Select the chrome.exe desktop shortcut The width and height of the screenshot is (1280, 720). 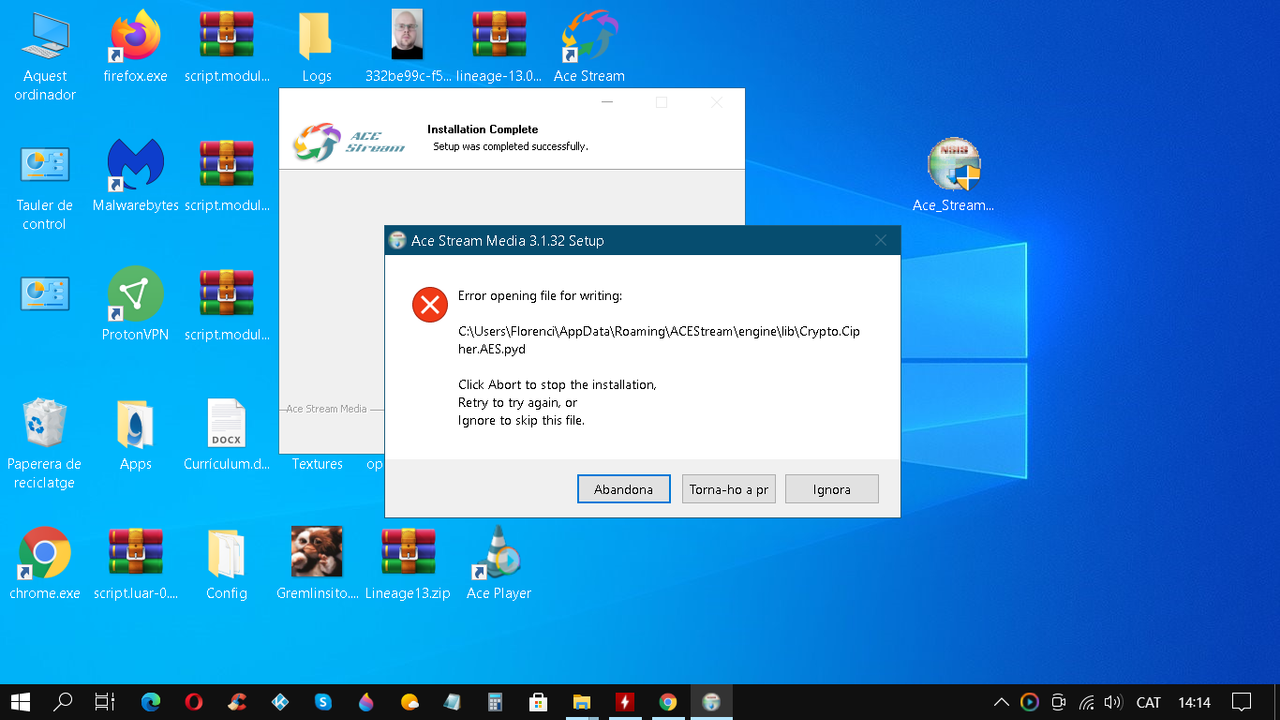coord(45,564)
